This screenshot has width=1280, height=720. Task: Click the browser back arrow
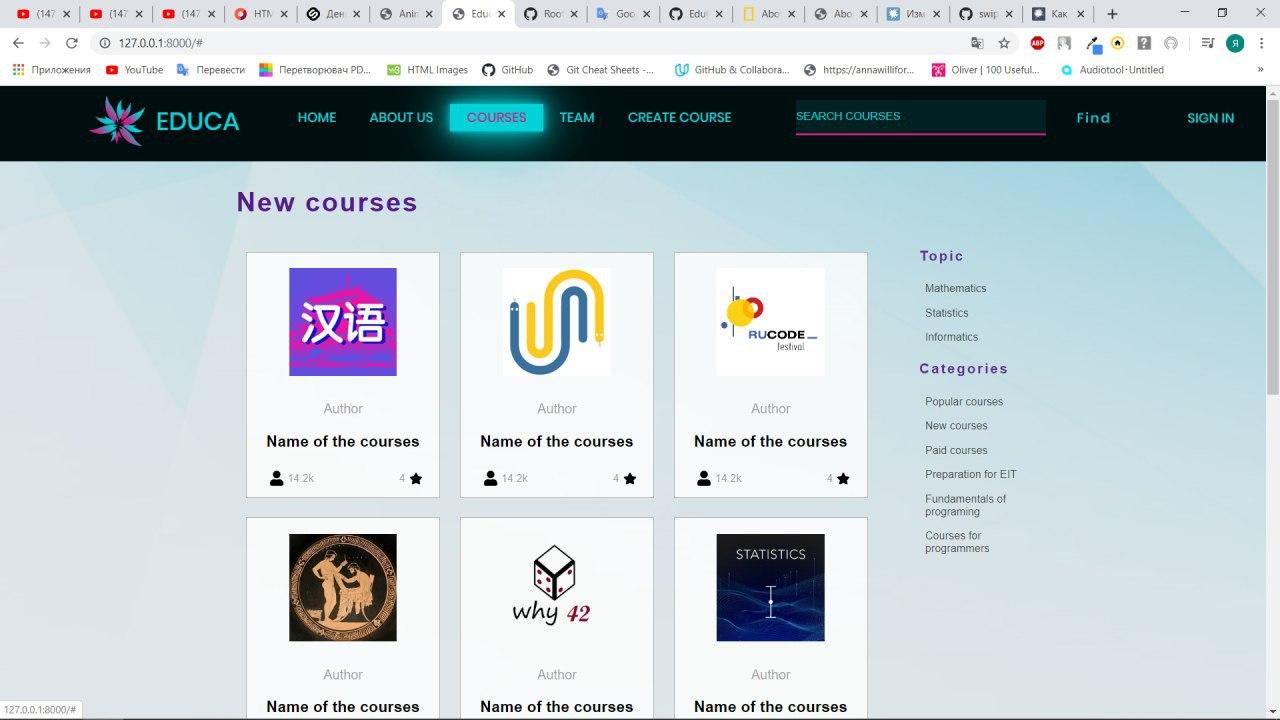tap(18, 43)
